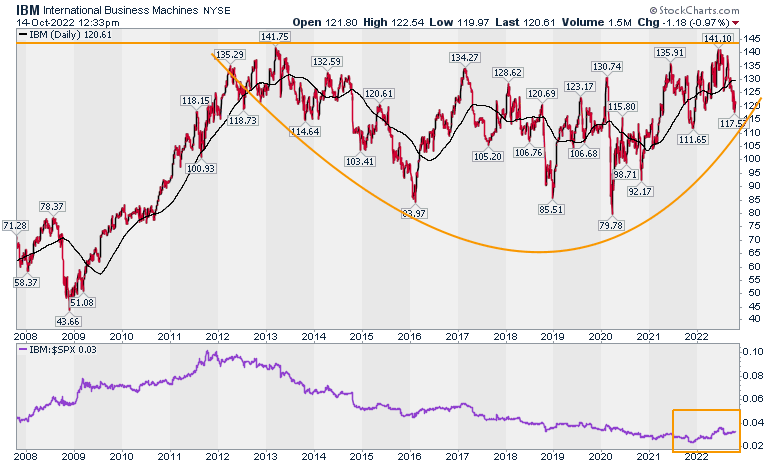Click the 105.20 price label
This screenshot has height=465, width=780.
click(488, 156)
